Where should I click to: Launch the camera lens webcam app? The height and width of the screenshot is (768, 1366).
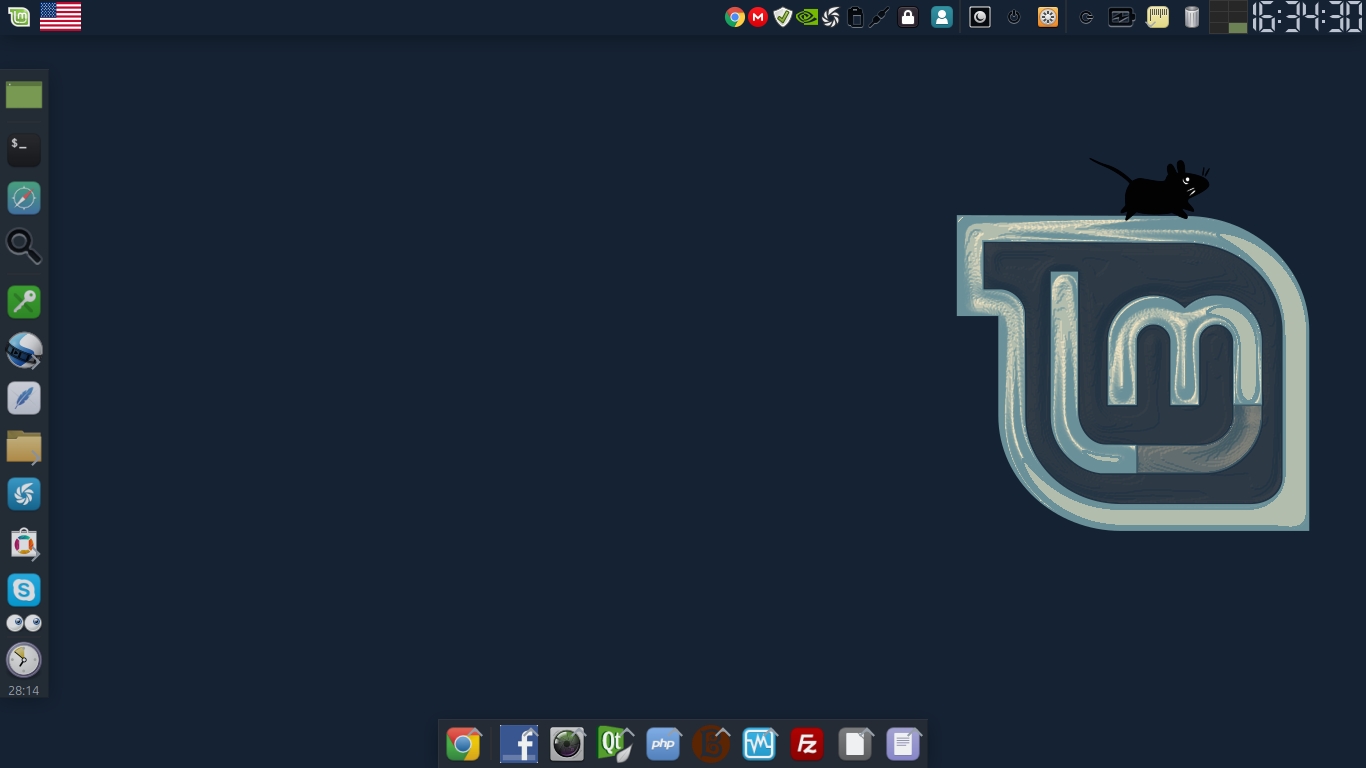click(x=567, y=744)
